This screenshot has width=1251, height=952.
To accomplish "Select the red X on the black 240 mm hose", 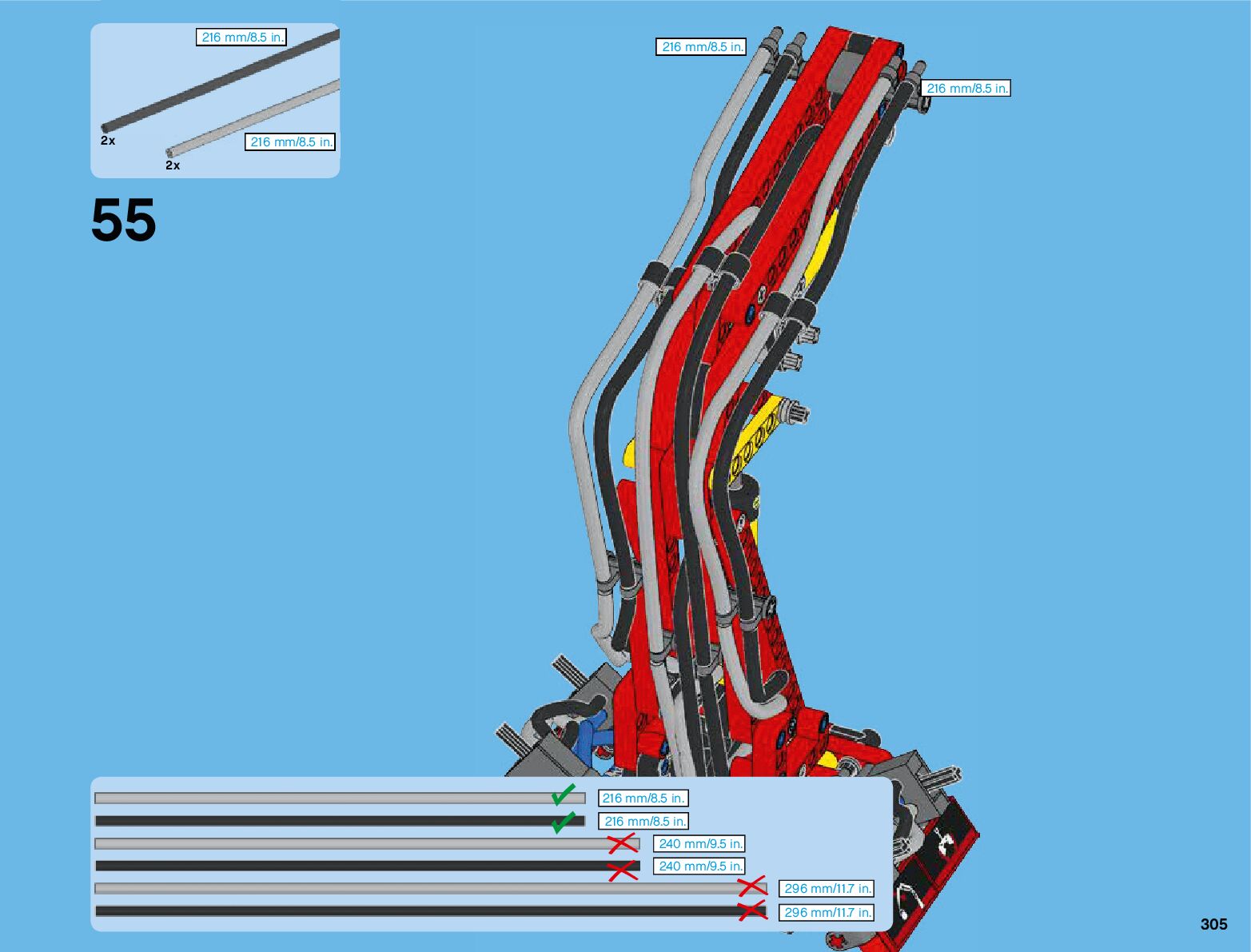I will 622,870.
